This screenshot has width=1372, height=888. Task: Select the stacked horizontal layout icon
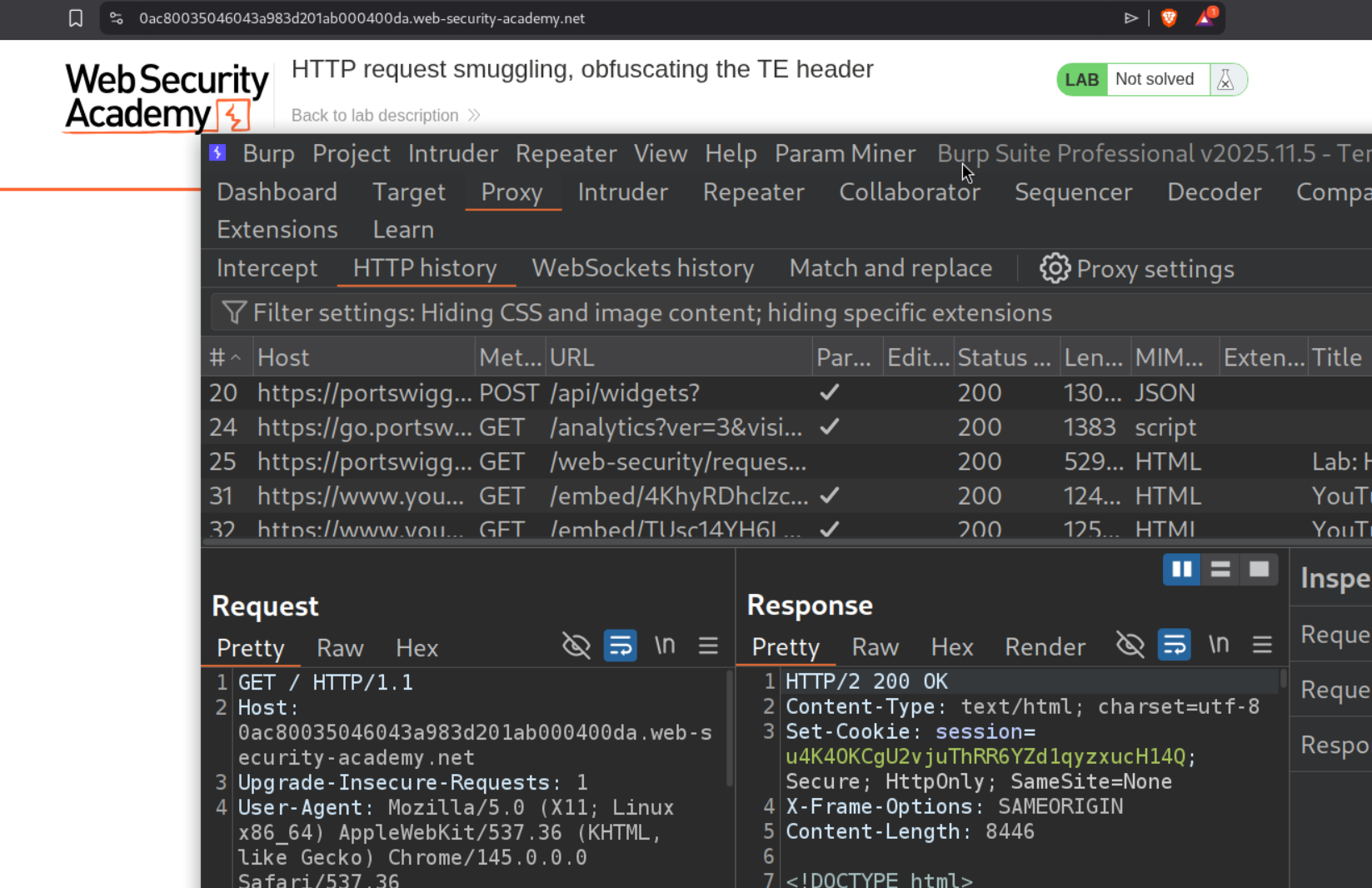click(x=1220, y=570)
